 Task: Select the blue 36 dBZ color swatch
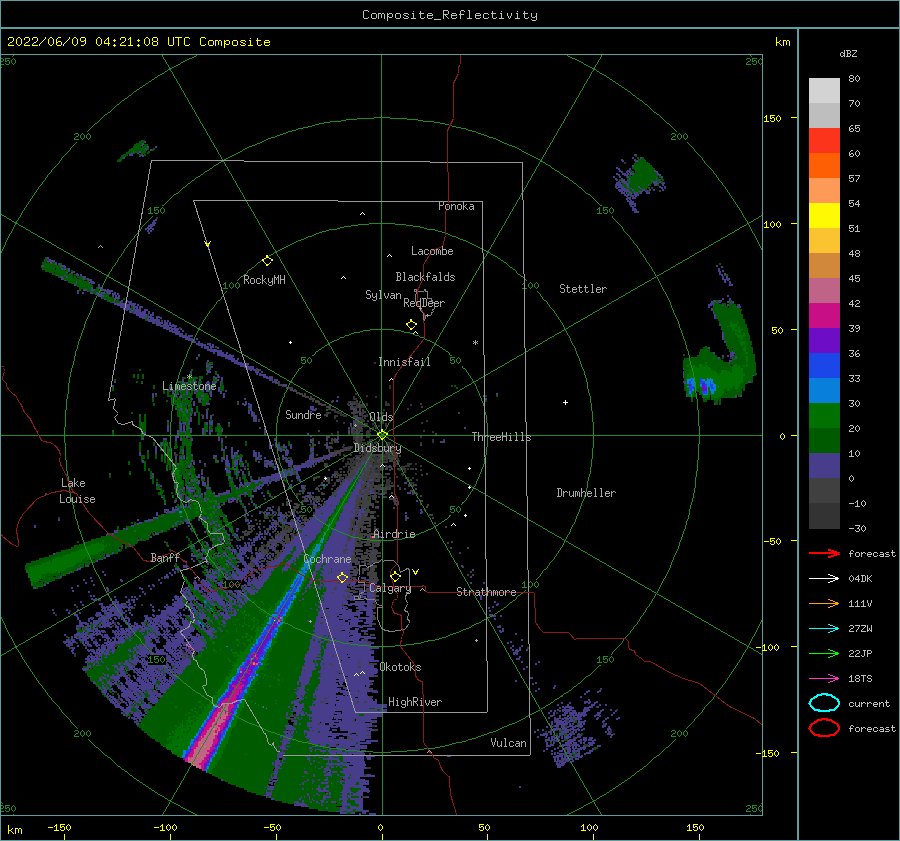[824, 366]
